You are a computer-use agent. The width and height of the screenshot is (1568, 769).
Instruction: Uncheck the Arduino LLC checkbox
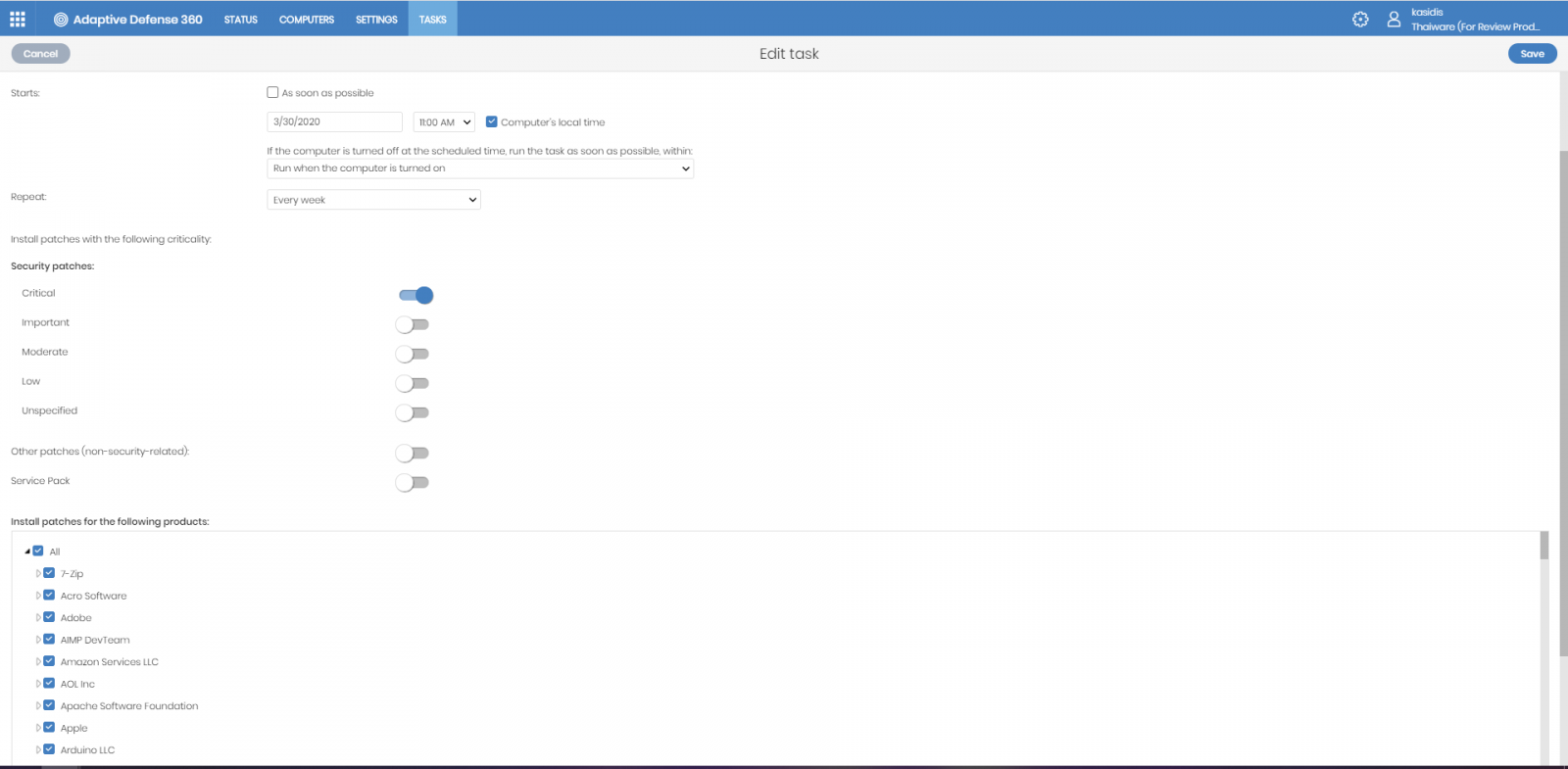pos(49,749)
